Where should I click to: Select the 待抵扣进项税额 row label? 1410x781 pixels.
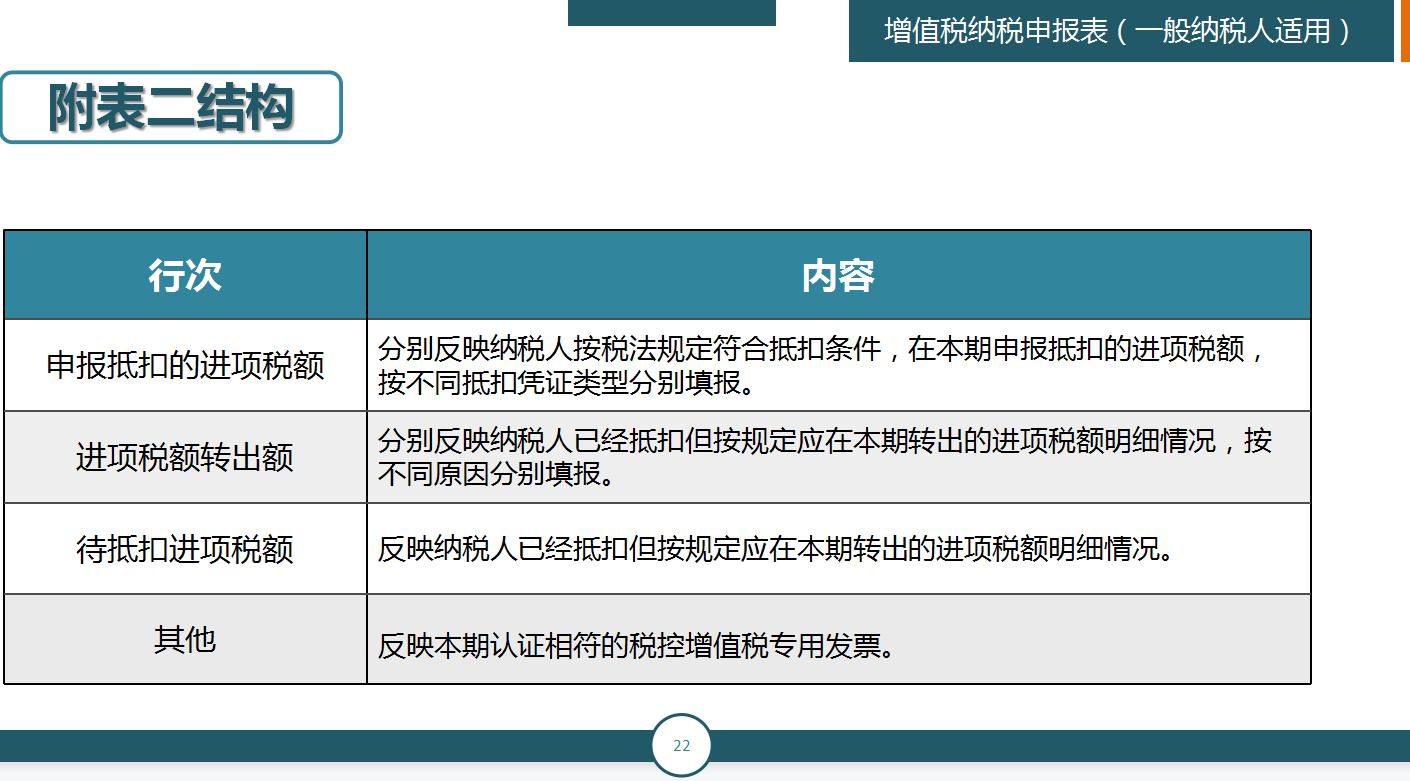185,548
